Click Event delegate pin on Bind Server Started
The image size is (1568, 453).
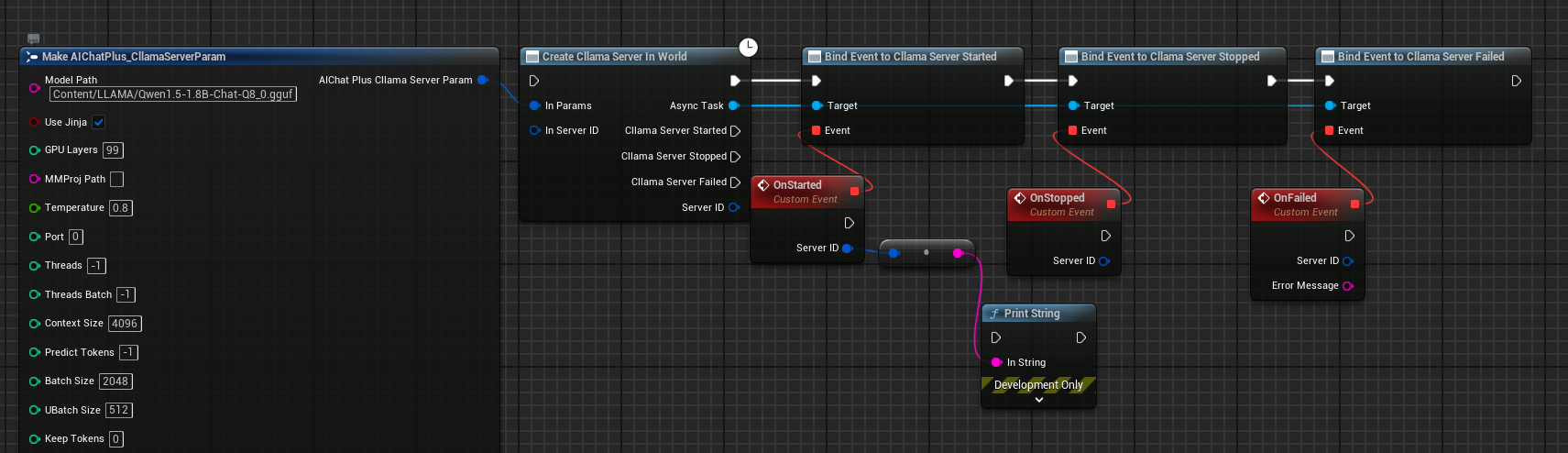816,130
